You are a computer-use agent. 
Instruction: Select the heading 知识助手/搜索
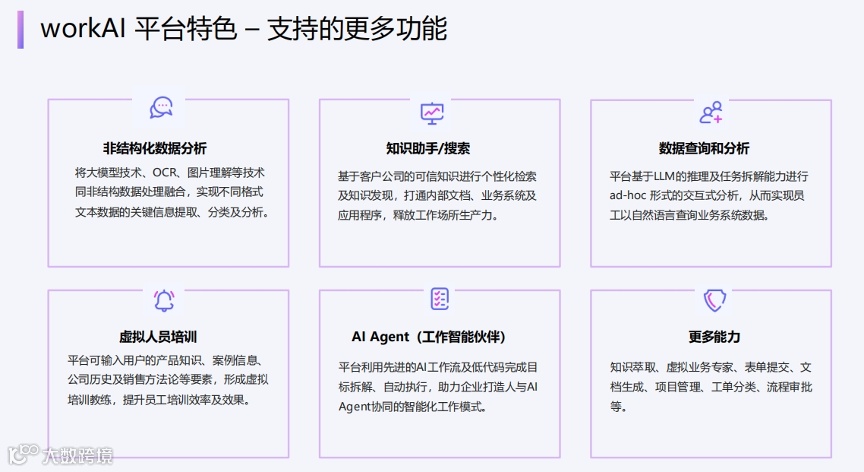[x=428, y=148]
